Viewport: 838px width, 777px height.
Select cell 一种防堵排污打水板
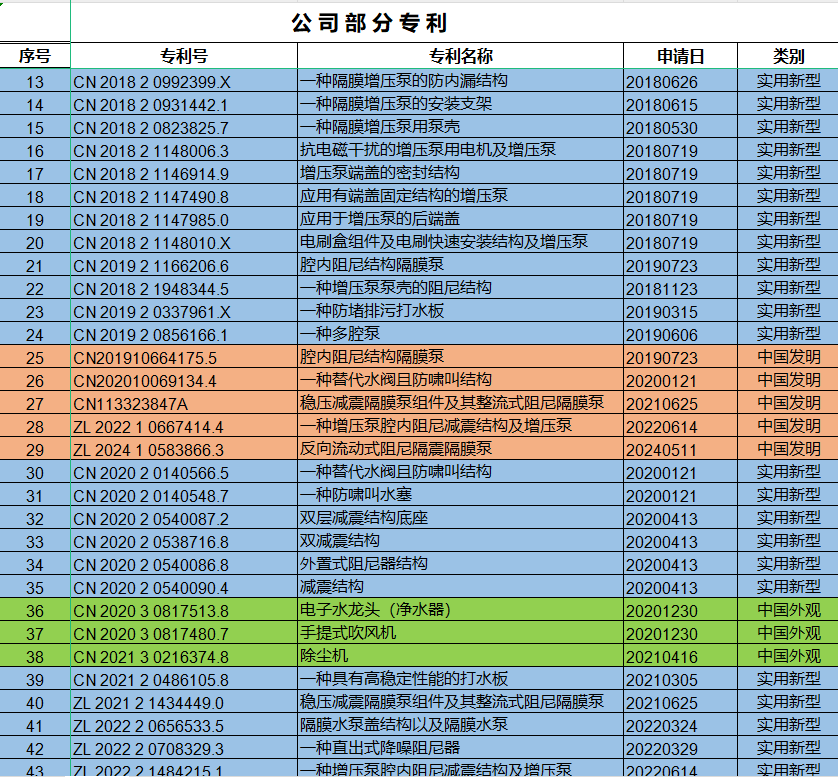pyautogui.click(x=460, y=311)
